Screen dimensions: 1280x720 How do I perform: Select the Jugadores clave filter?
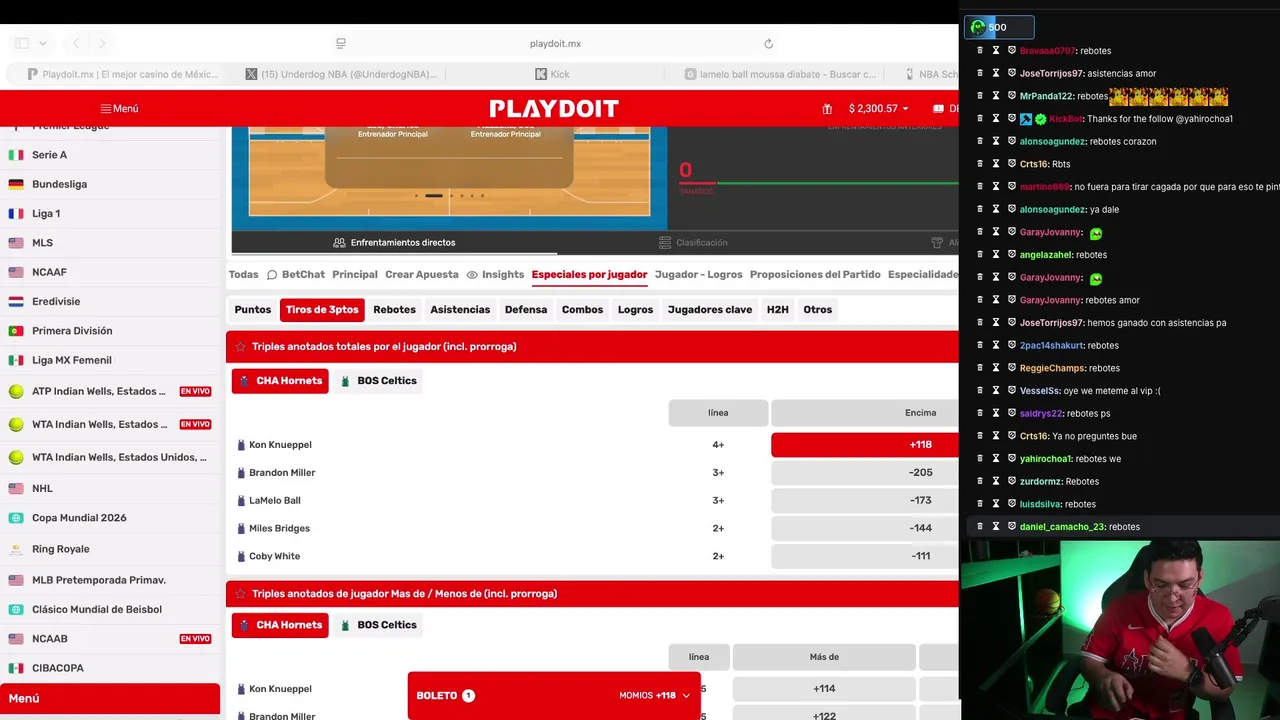click(x=710, y=310)
